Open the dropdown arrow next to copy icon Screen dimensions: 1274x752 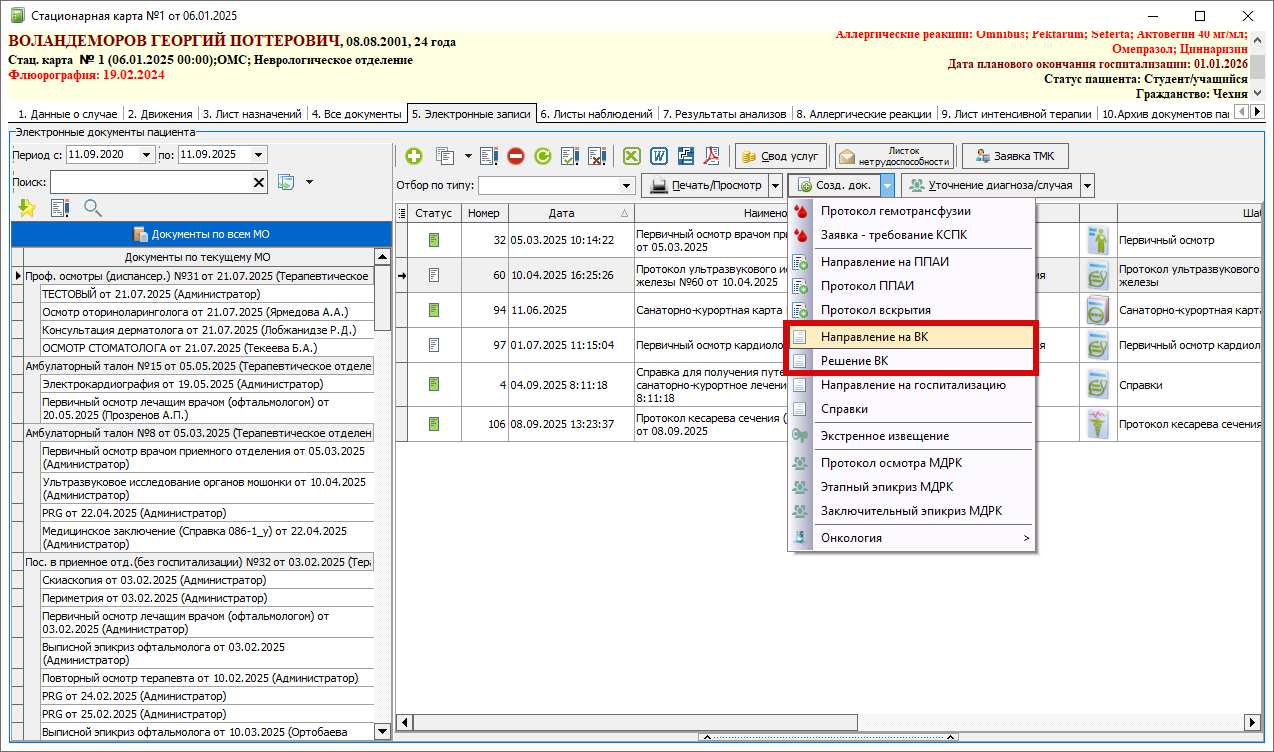tap(466, 156)
